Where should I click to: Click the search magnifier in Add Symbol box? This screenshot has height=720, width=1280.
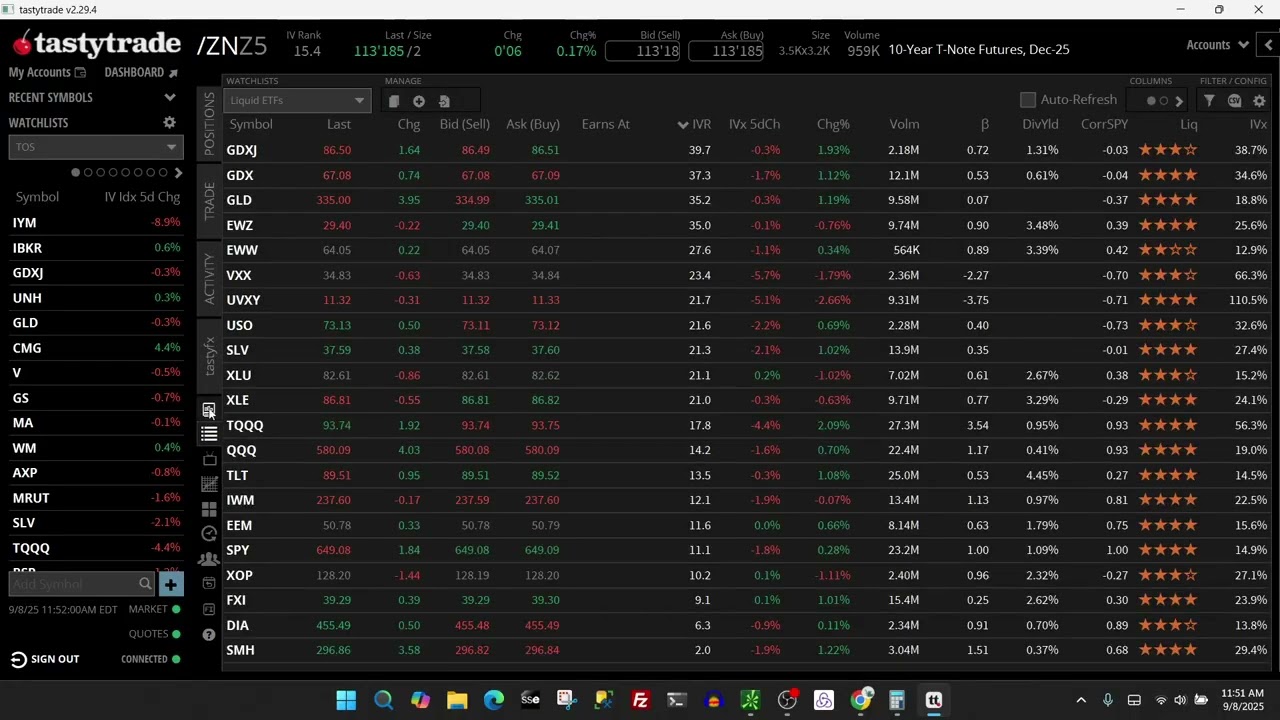coord(145,584)
